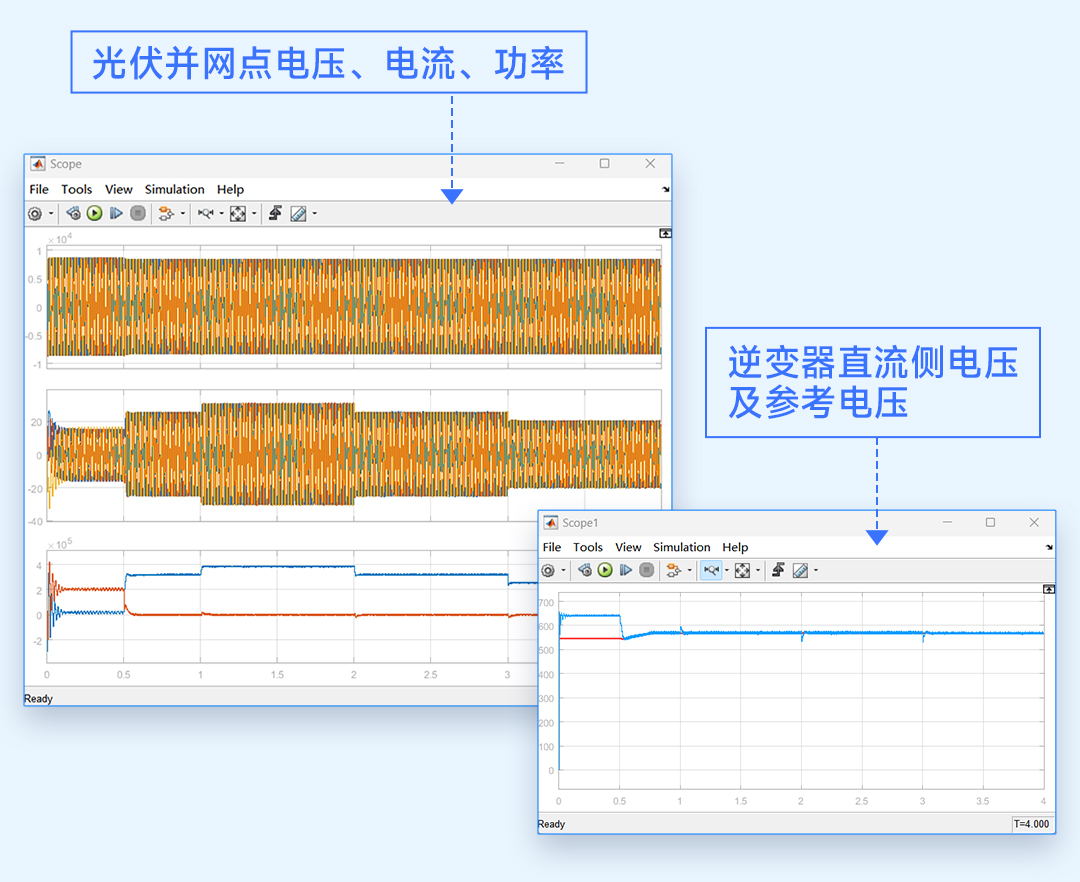The height and width of the screenshot is (882, 1080).
Task: Click Triggers icon in Scope1 window
Action: pos(778,570)
